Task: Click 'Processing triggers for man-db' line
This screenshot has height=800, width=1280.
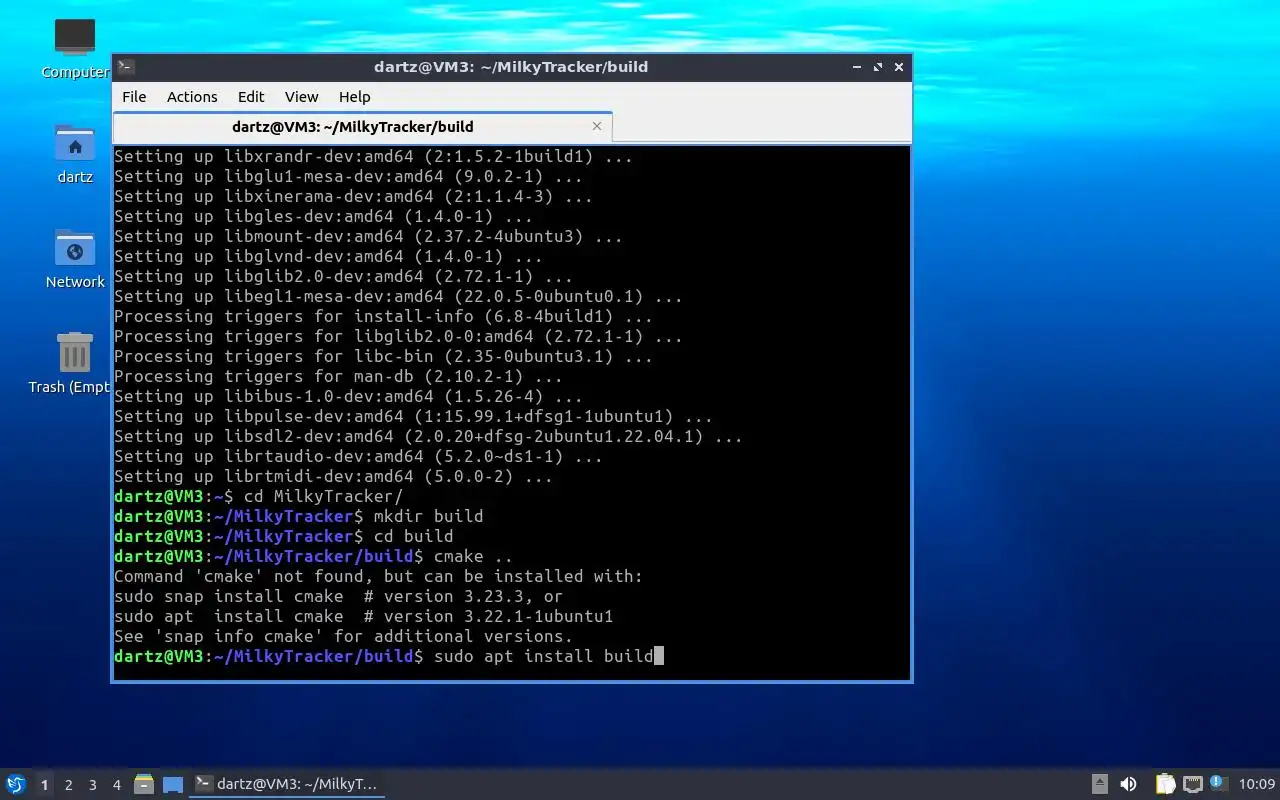Action: click(x=339, y=376)
